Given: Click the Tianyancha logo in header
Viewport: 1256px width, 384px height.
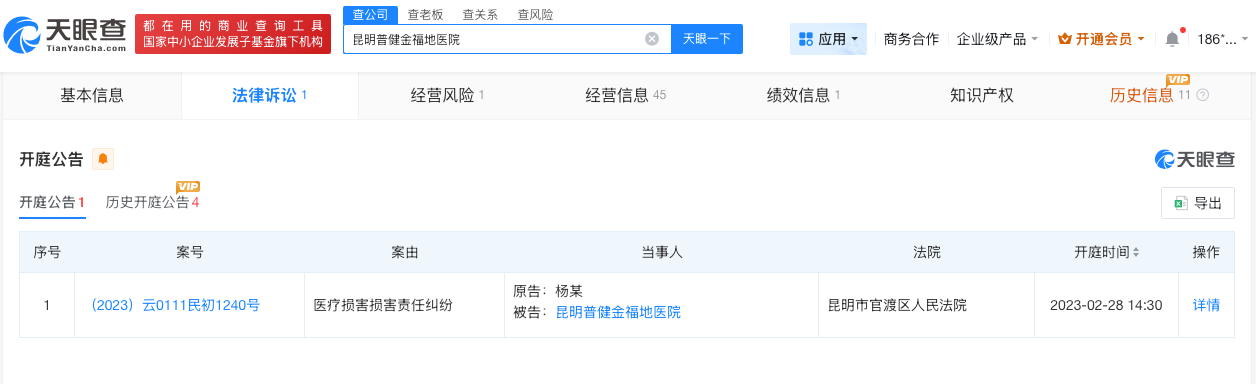Looking at the screenshot, I should click(65, 35).
